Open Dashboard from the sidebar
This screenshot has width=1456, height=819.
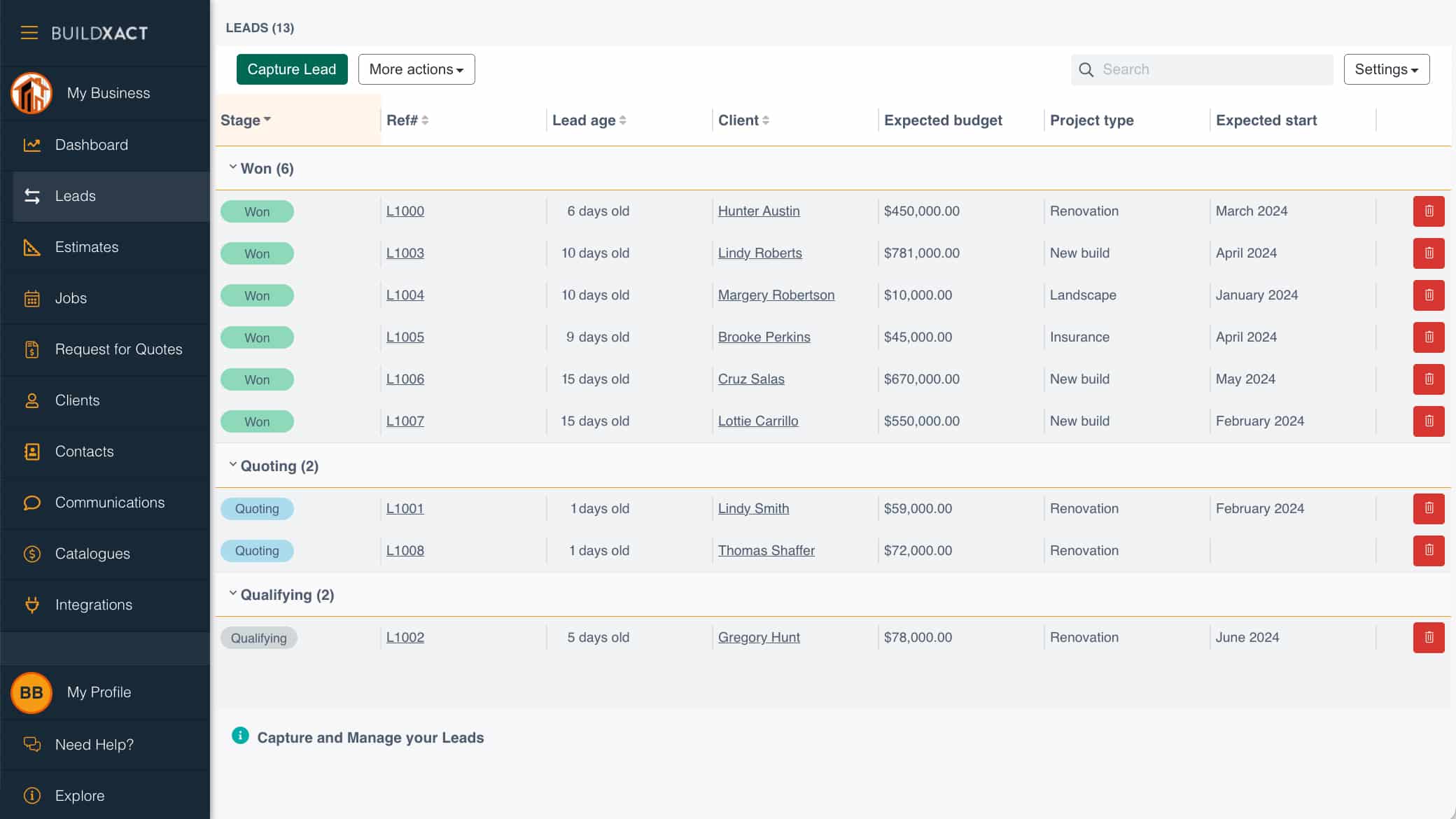pyautogui.click(x=91, y=145)
